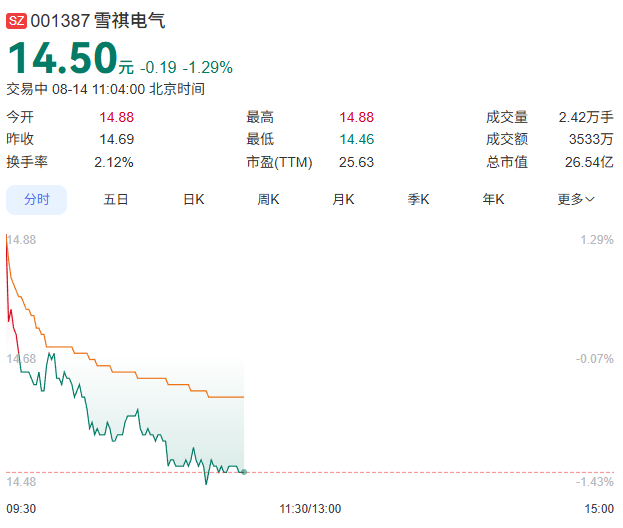The height and width of the screenshot is (528, 623).
Task: Click the 09:30 time axis label
Action: pos(21,509)
